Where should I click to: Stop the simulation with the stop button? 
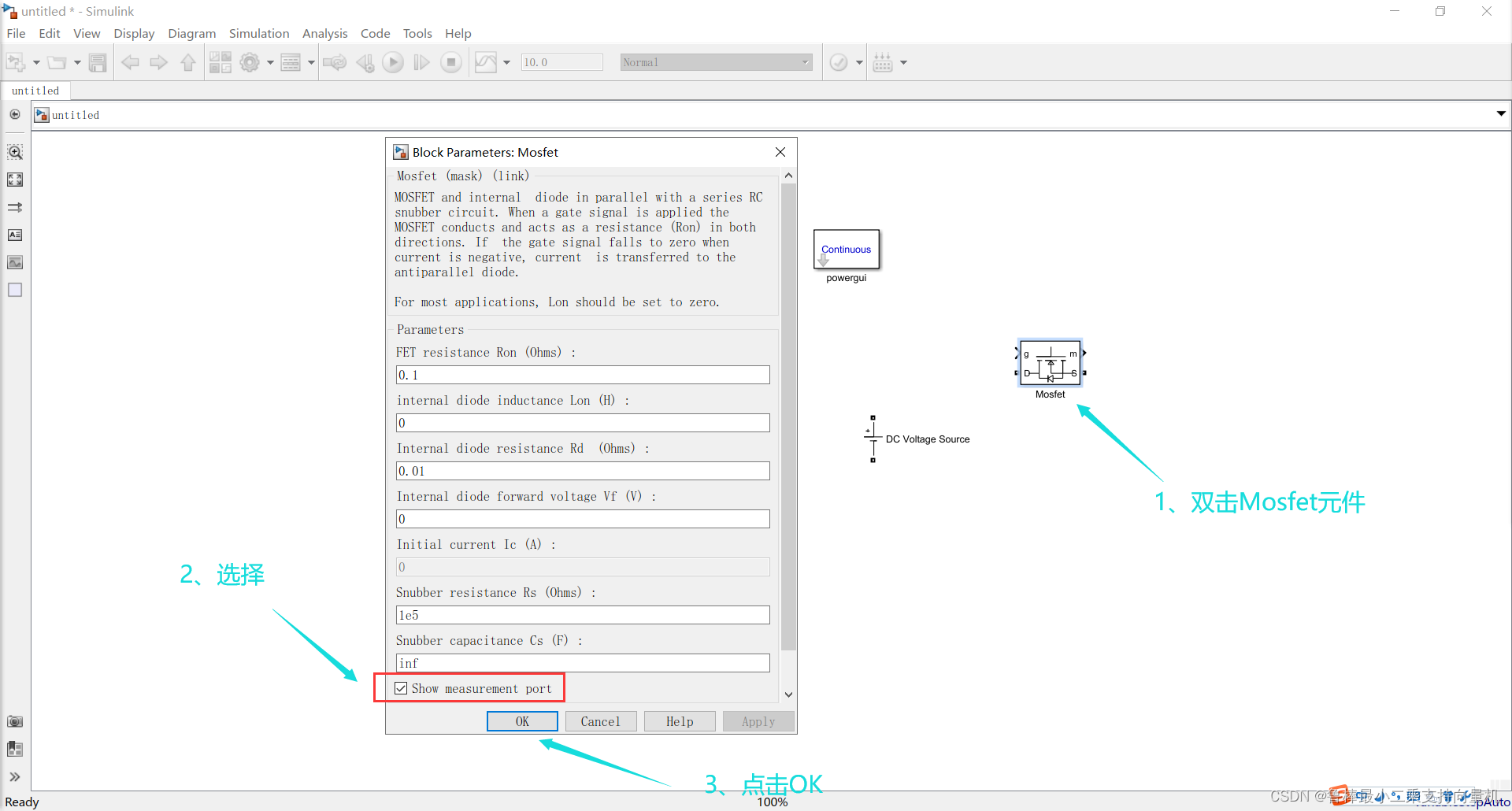tap(451, 62)
